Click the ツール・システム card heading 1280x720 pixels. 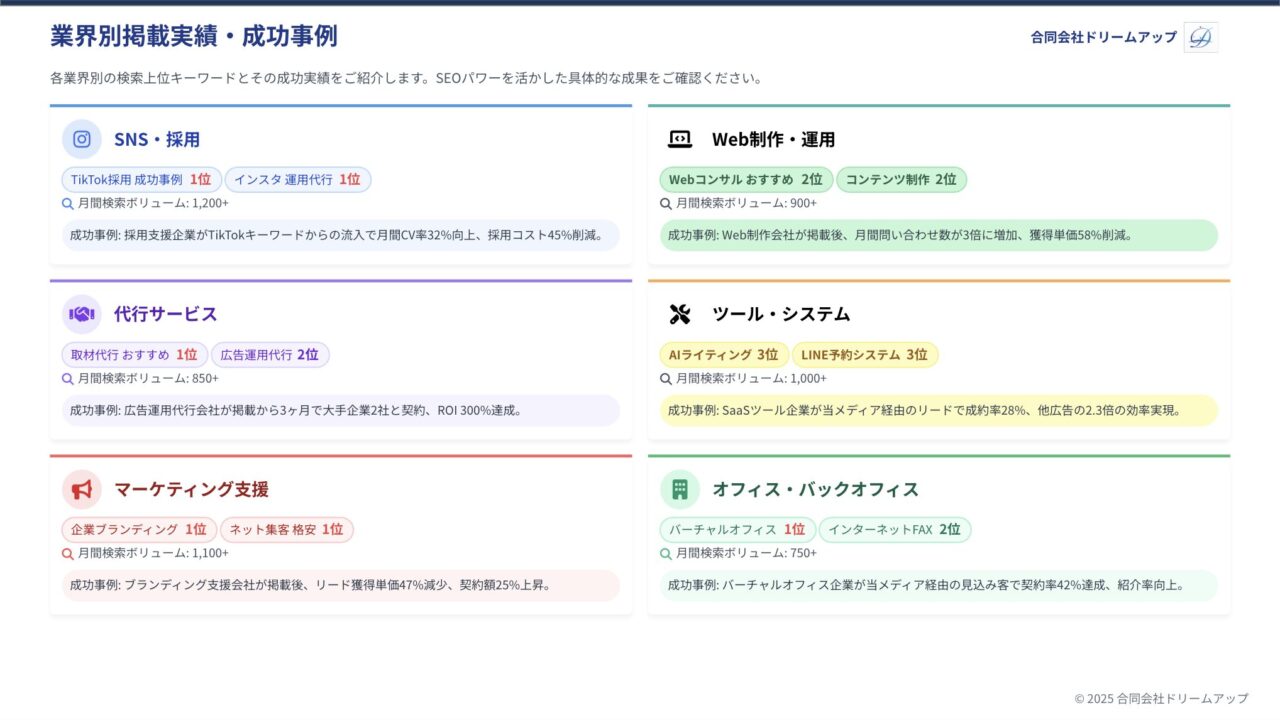point(781,314)
